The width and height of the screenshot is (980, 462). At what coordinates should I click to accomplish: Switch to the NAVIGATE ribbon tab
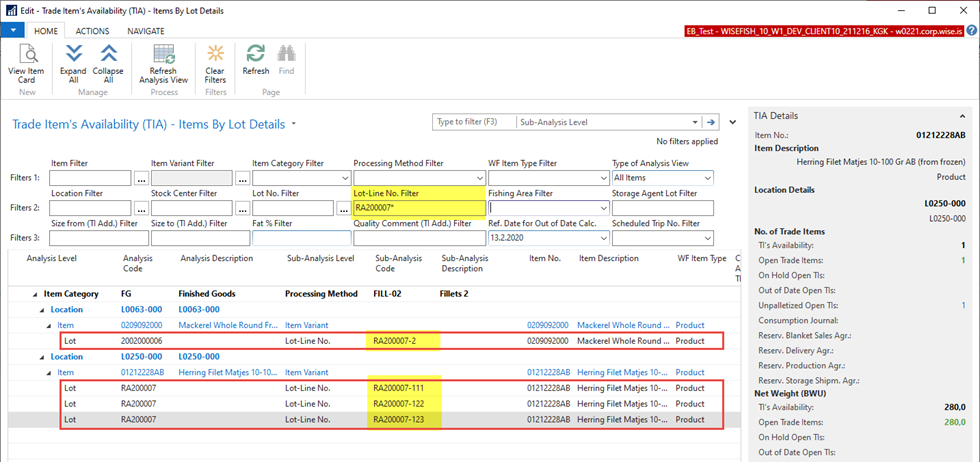pyautogui.click(x=145, y=31)
